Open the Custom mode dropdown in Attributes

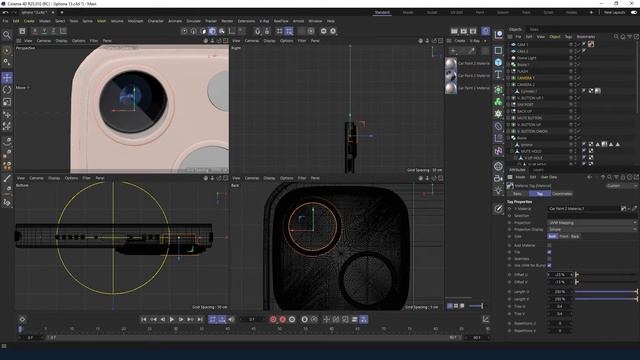(621, 186)
